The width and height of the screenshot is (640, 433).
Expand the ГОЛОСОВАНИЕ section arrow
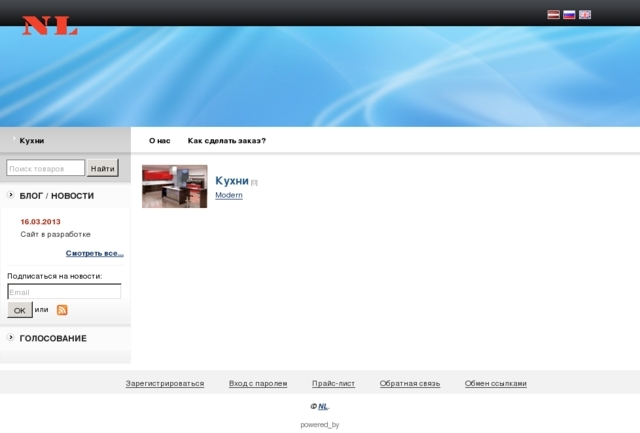pyautogui.click(x=11, y=338)
